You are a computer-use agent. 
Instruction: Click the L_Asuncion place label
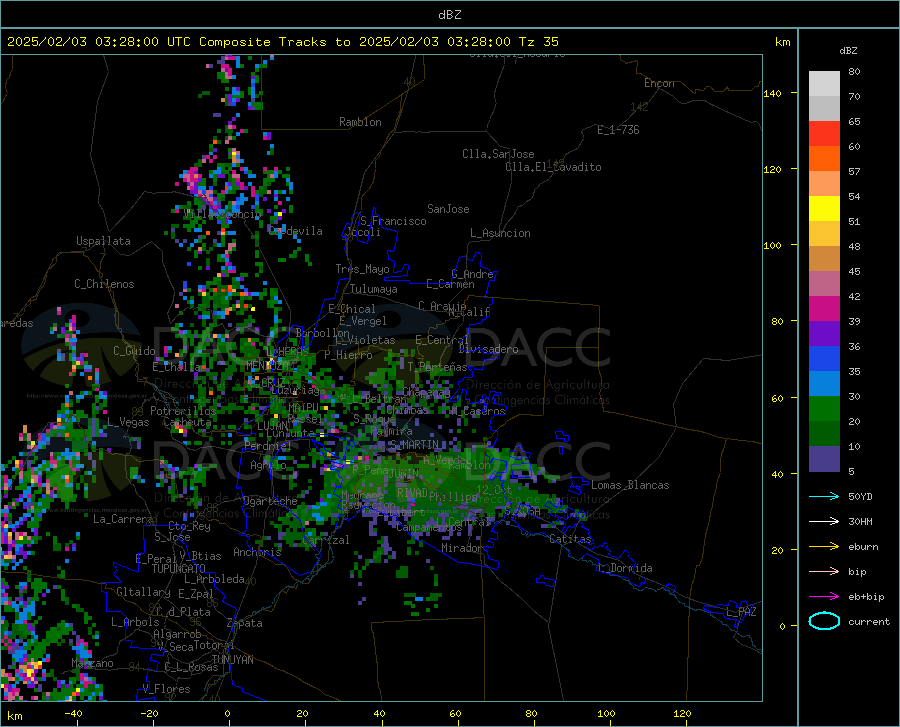500,233
